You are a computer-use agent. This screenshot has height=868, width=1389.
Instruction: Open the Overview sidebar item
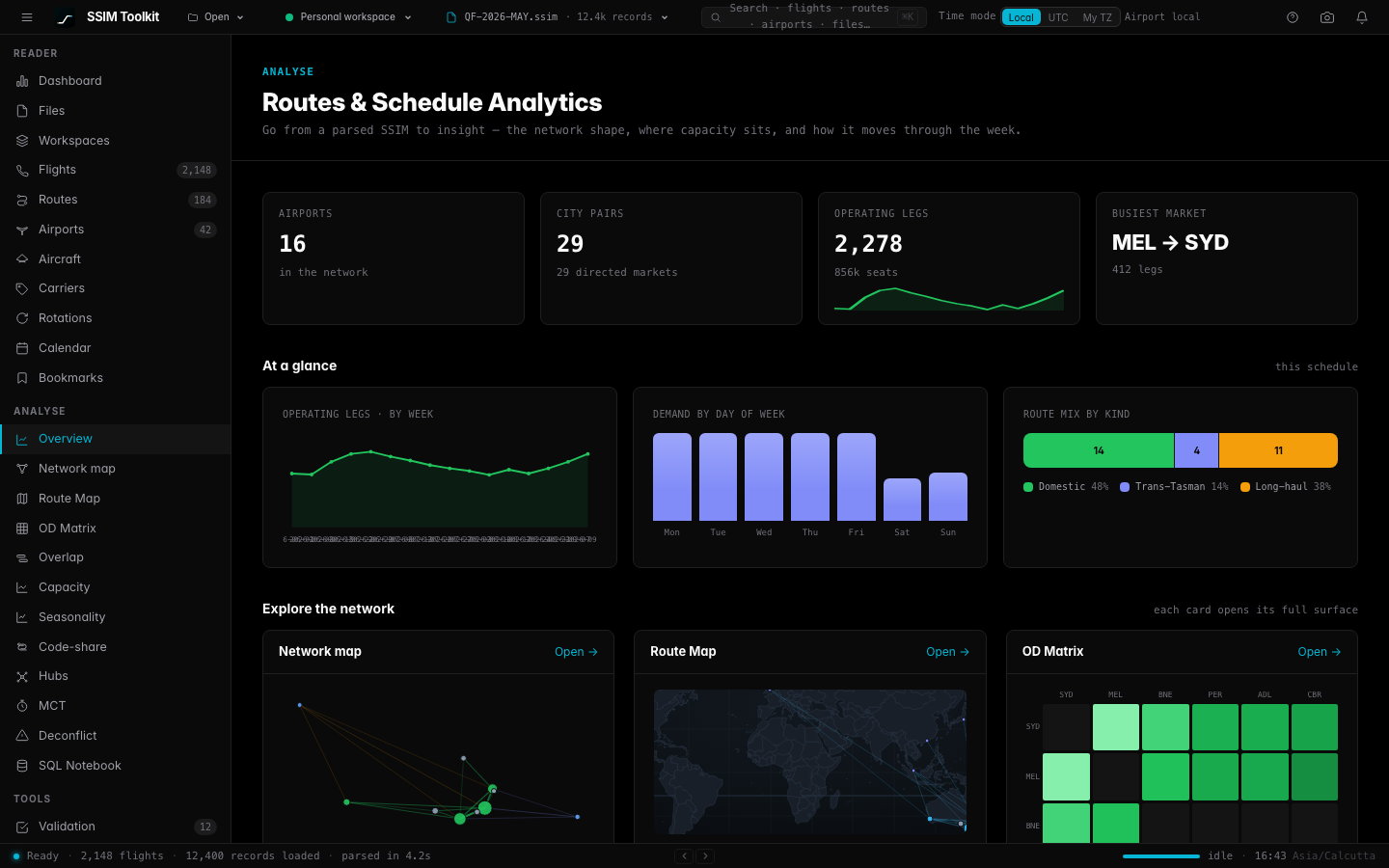(x=116, y=439)
